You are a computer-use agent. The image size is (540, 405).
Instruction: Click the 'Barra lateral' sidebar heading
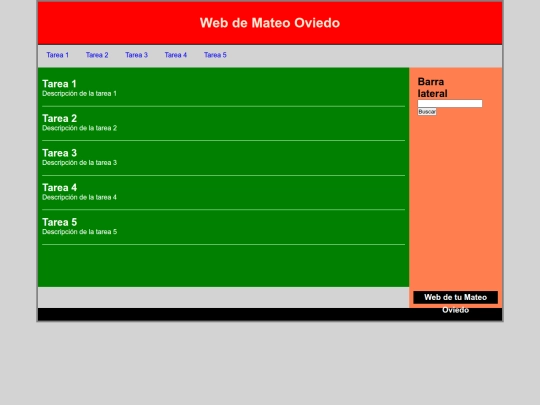(433, 87)
